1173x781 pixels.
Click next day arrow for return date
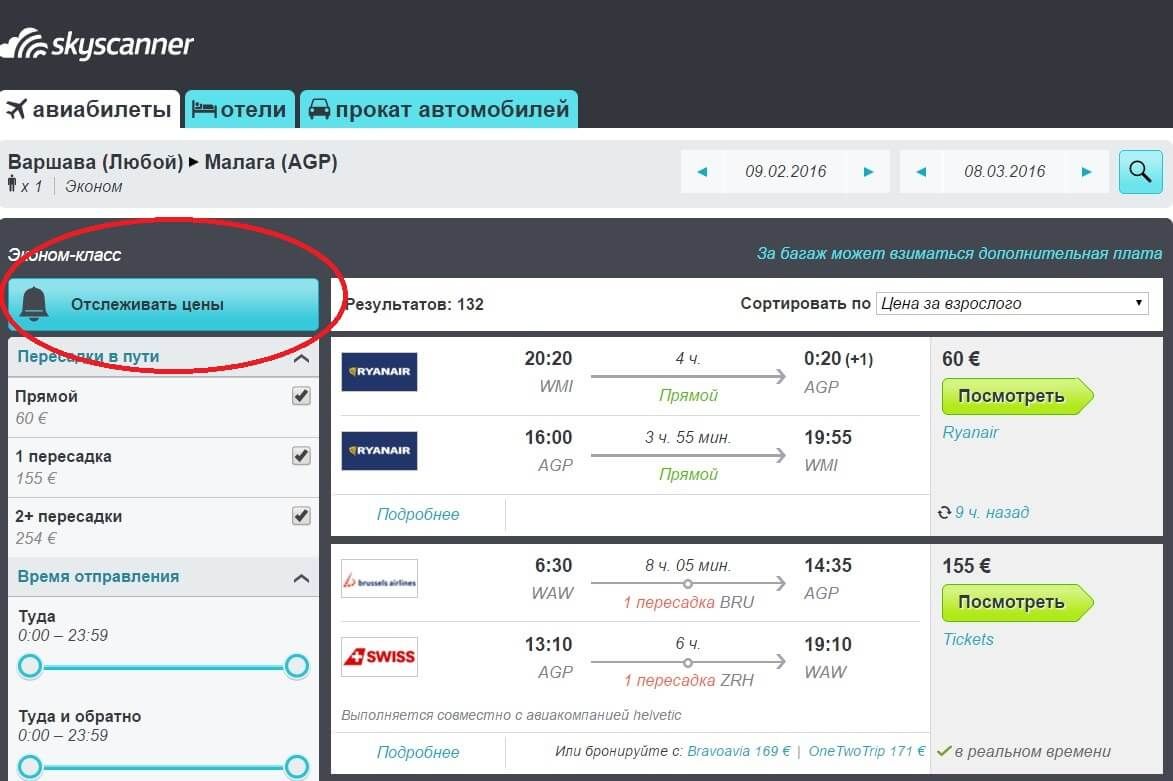pos(1087,172)
